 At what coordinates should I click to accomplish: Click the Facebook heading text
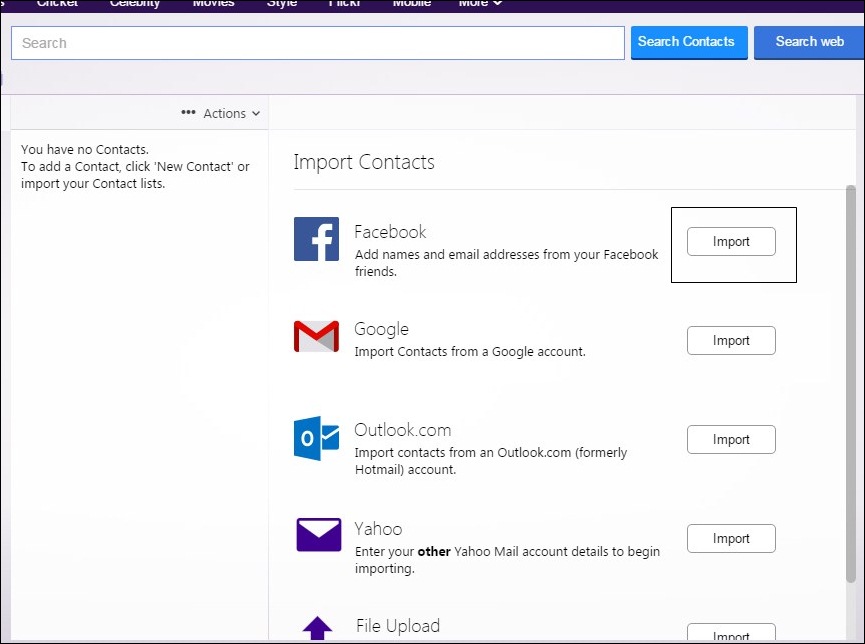pos(390,232)
